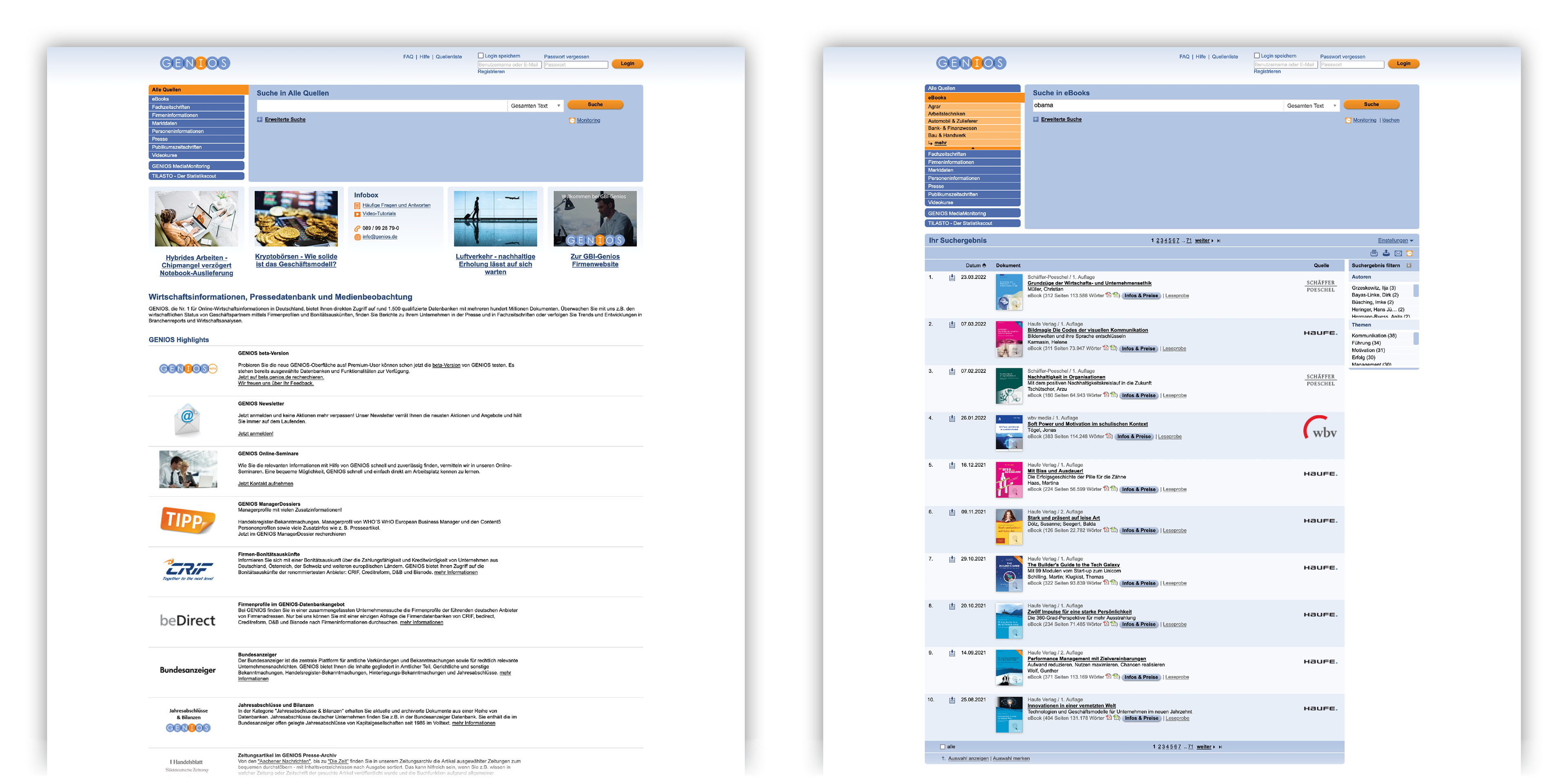Click Auswahl merken link
Viewport: 1568px width, 784px height.
click(x=1012, y=758)
